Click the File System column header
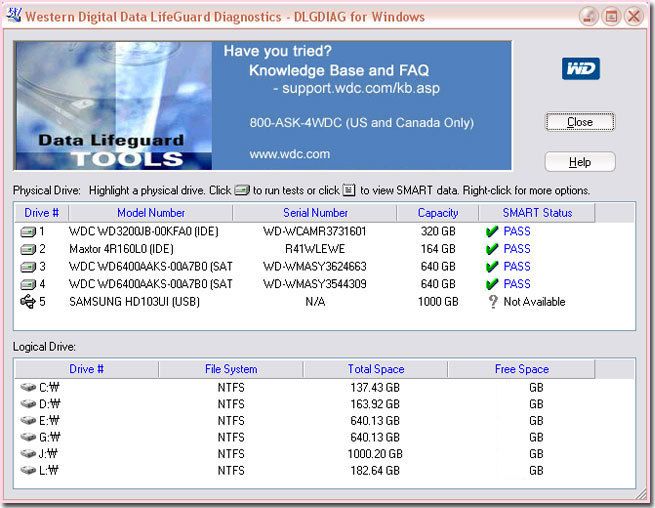The image size is (655, 508). coord(231,369)
